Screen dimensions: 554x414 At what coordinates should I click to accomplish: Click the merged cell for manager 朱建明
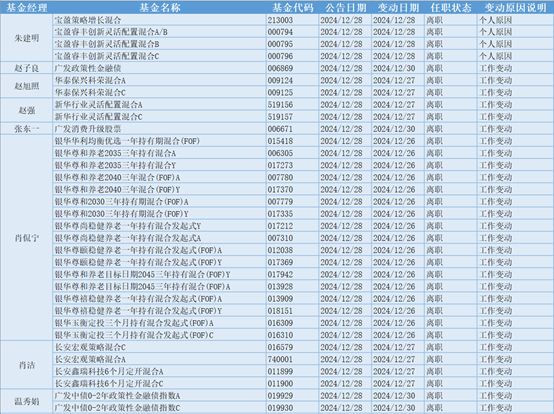pyautogui.click(x=26, y=38)
